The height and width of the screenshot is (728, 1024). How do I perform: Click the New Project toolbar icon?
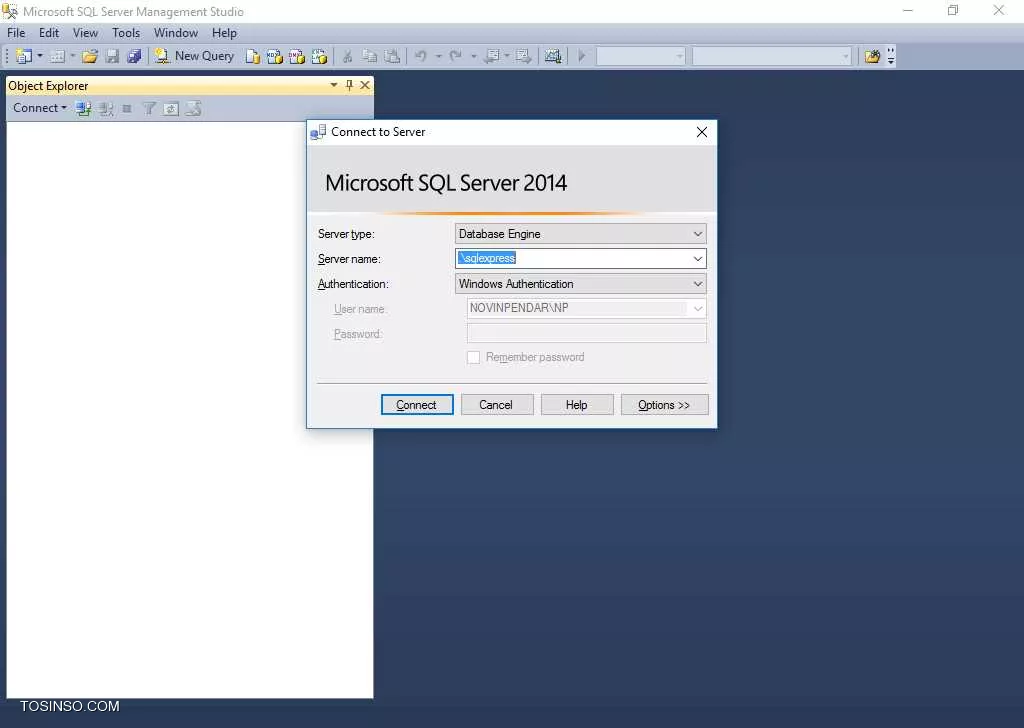[24, 56]
